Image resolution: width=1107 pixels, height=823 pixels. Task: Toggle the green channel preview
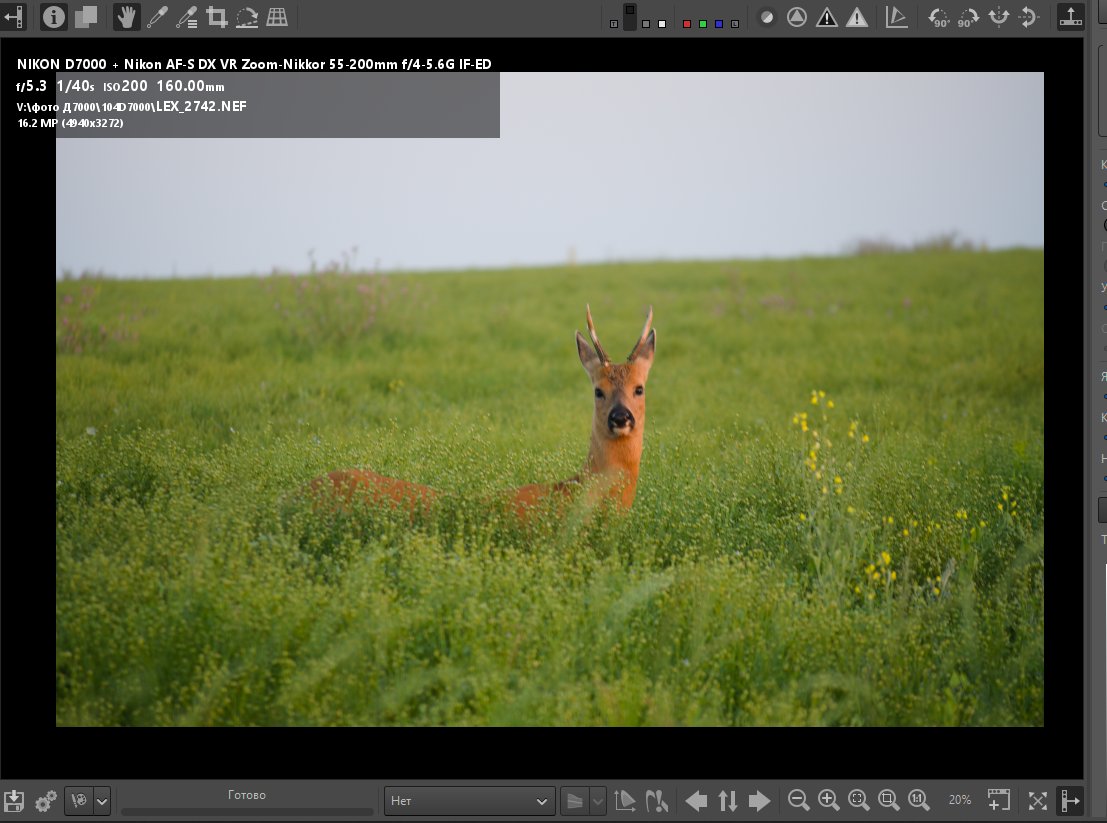click(702, 24)
